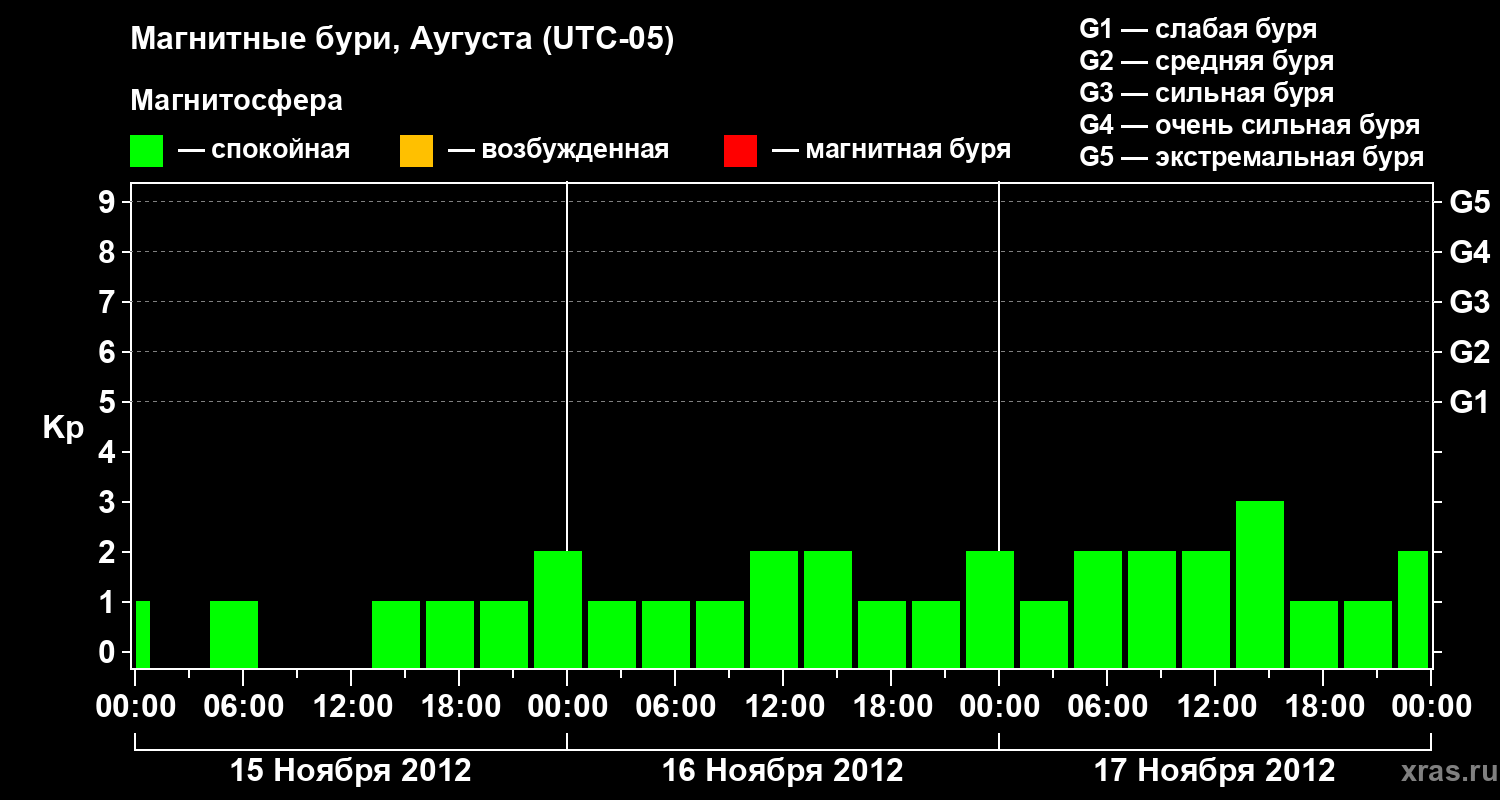Click the '18:00' time label under 16 November
The image size is (1500, 800).
coord(892,707)
